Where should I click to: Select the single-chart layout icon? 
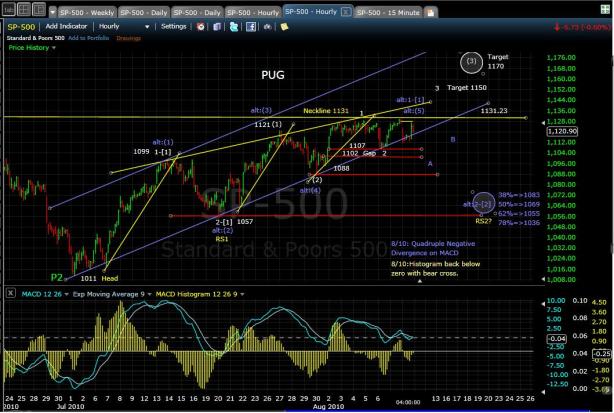coord(9,9)
